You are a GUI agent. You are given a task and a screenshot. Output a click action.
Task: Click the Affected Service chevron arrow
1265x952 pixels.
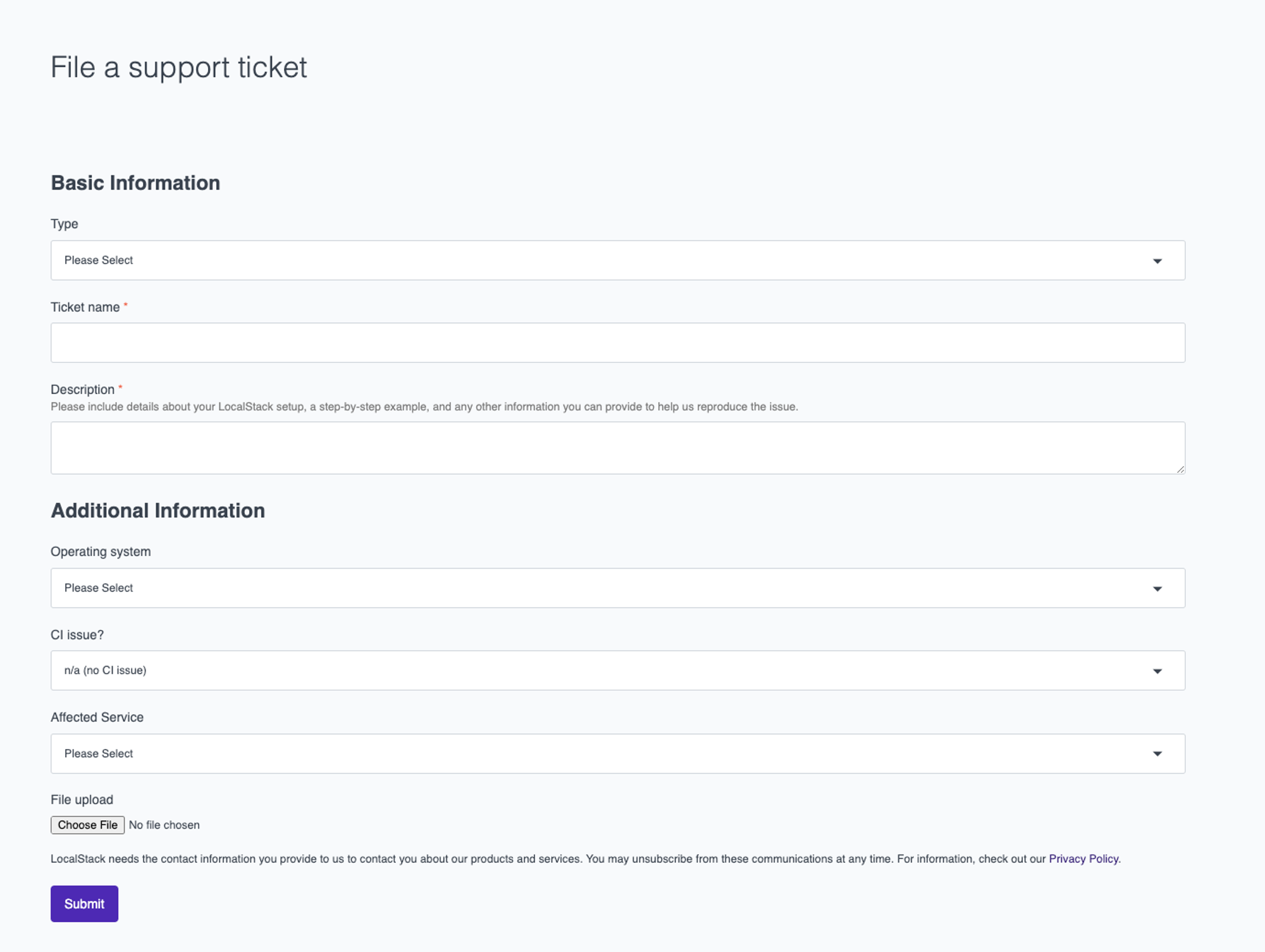point(1158,753)
